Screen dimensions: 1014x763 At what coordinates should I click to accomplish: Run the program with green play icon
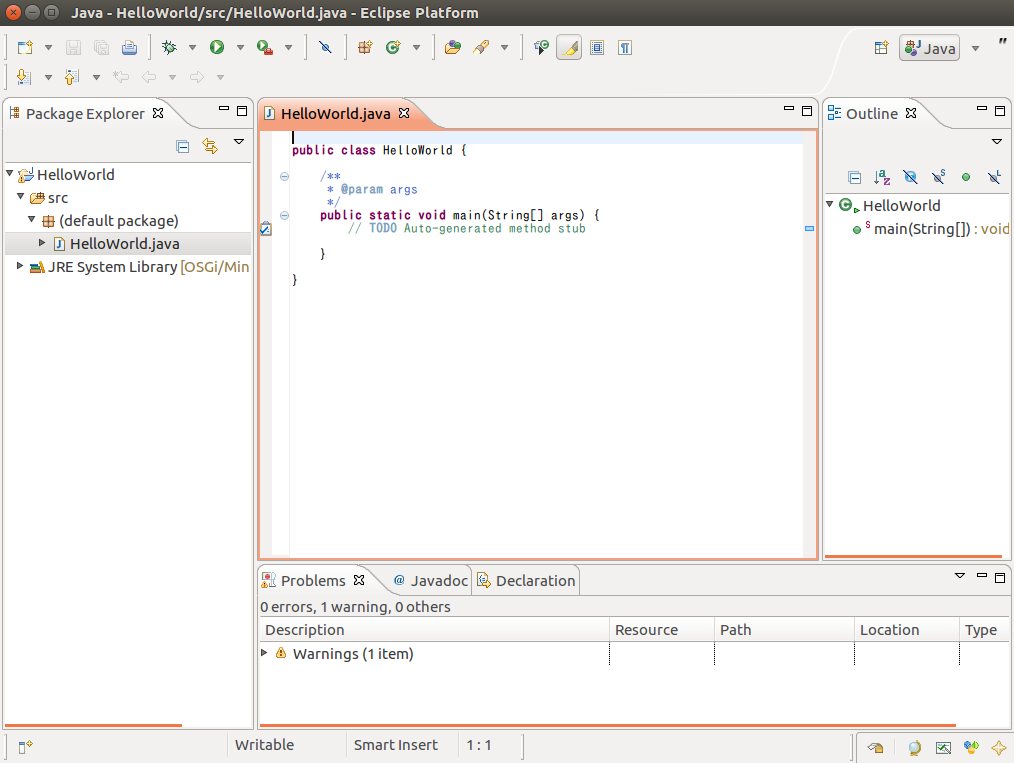point(217,47)
